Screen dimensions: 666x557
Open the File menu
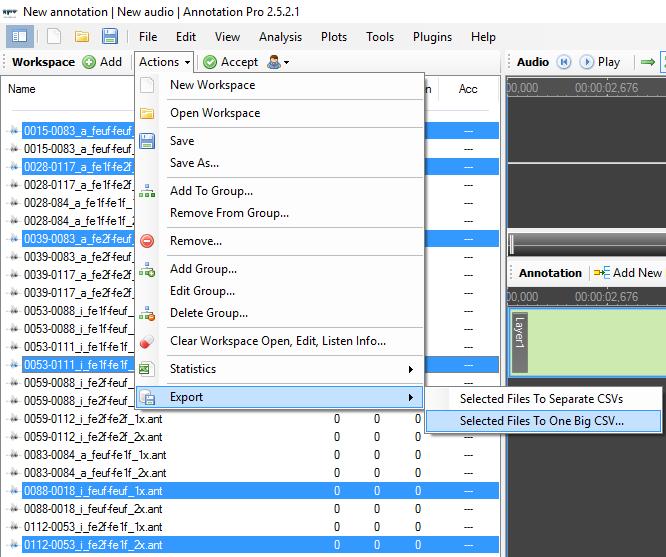(x=148, y=37)
